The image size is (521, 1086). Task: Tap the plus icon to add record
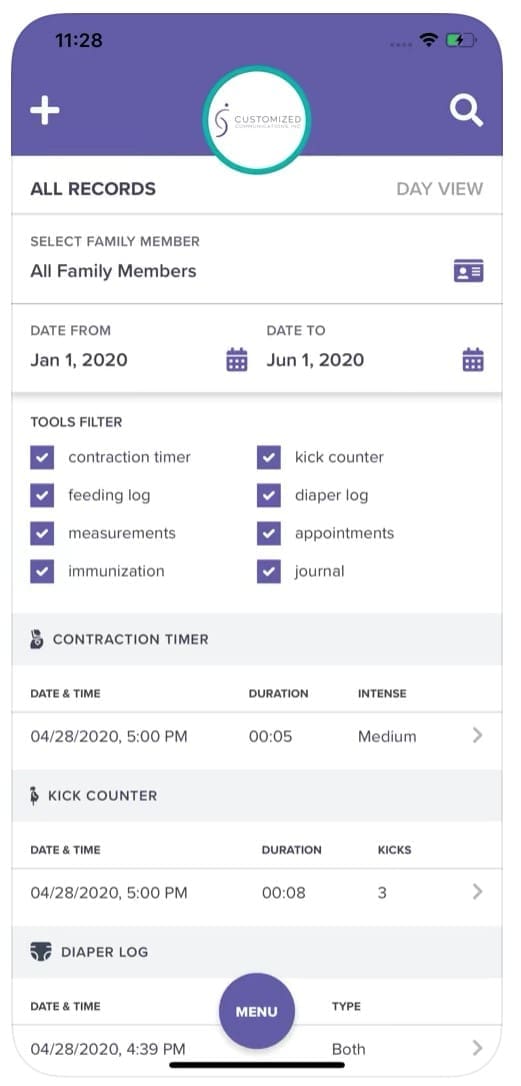coord(45,111)
